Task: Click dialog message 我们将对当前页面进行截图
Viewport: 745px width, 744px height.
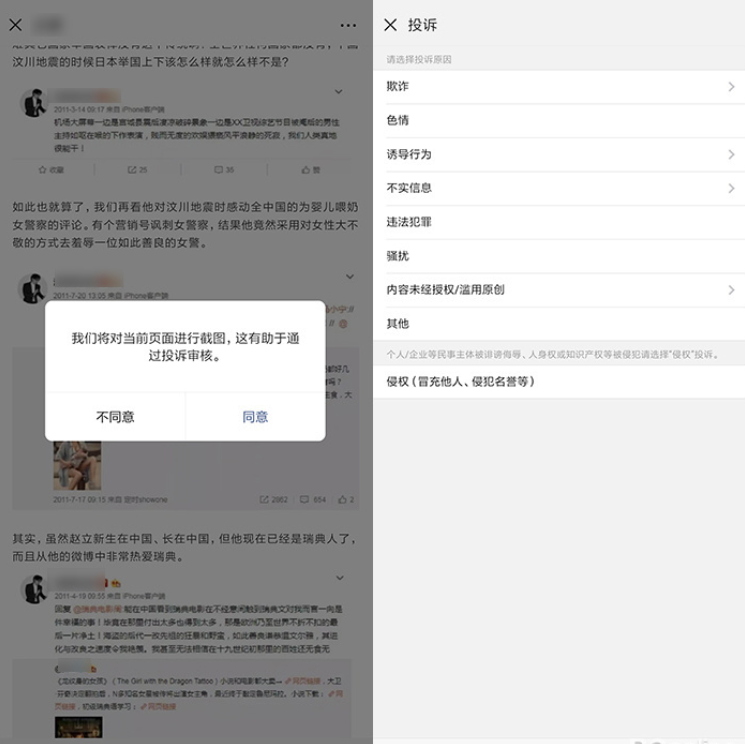Action: point(185,347)
